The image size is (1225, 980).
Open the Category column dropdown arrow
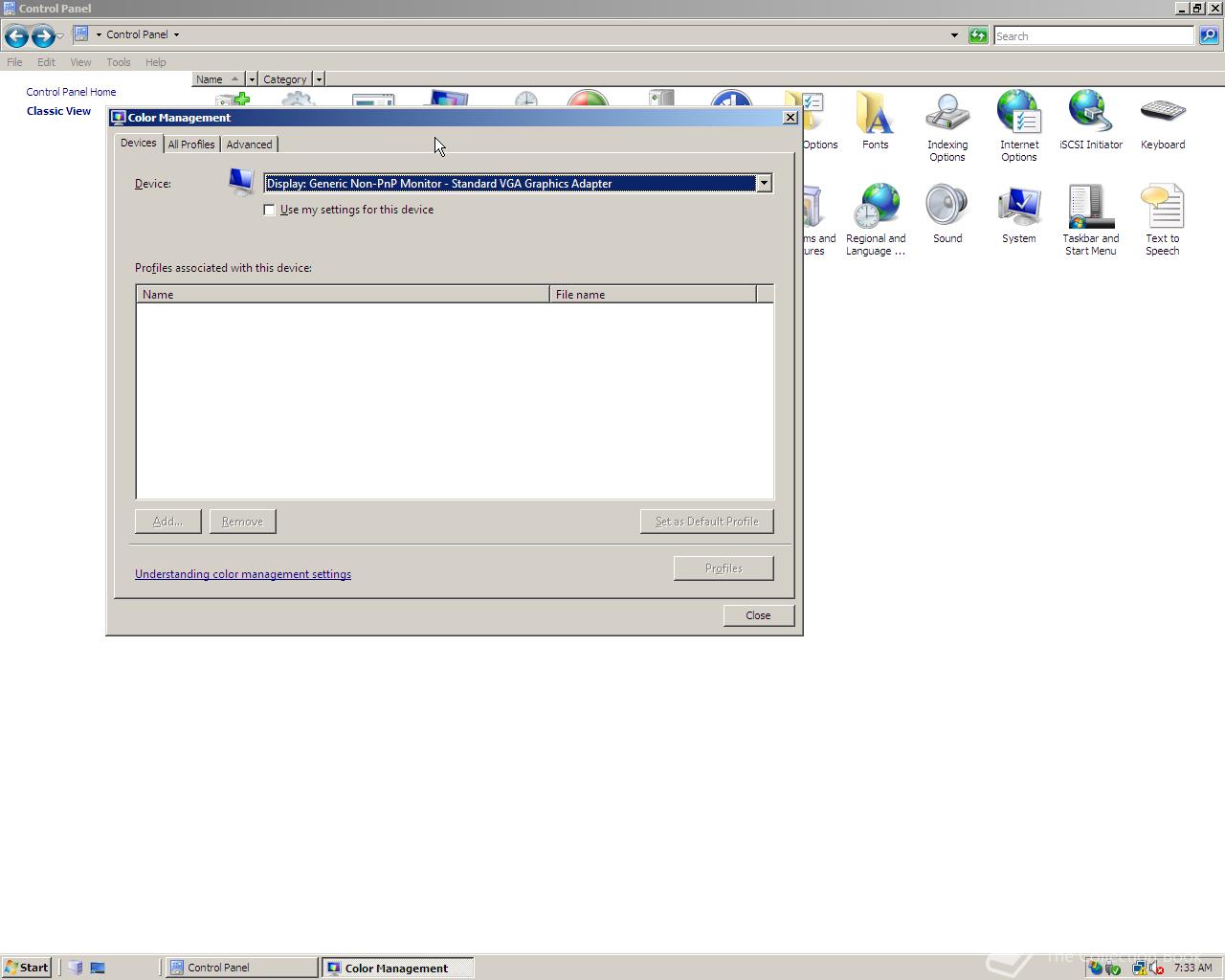click(319, 79)
